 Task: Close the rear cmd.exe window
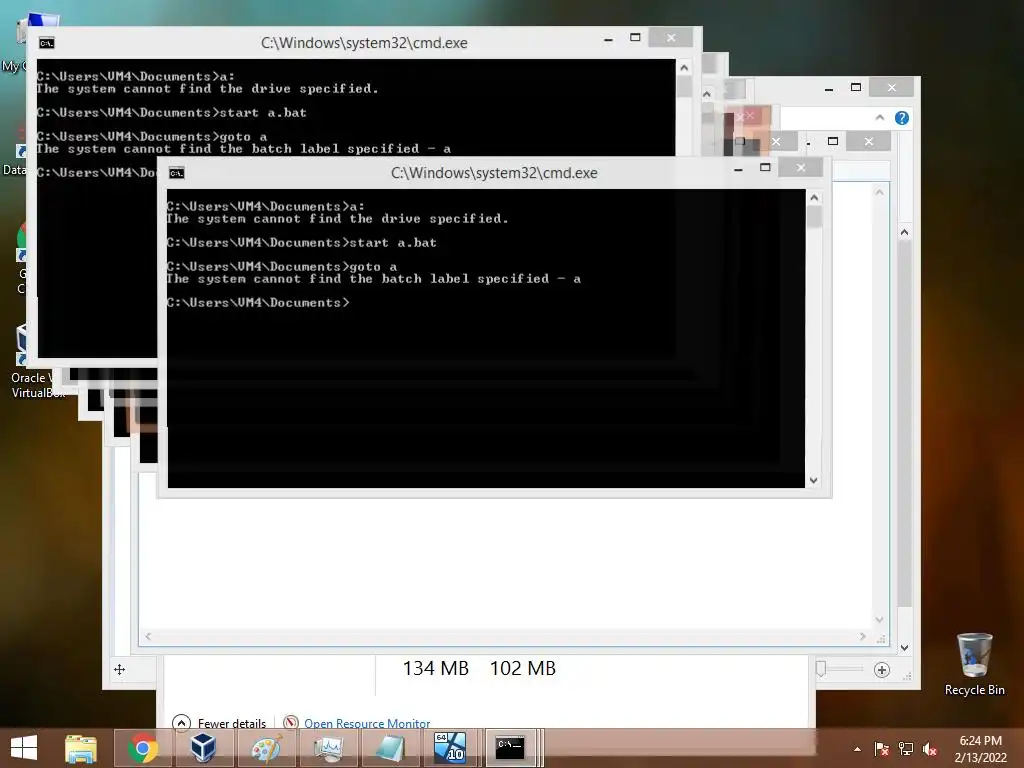point(671,38)
